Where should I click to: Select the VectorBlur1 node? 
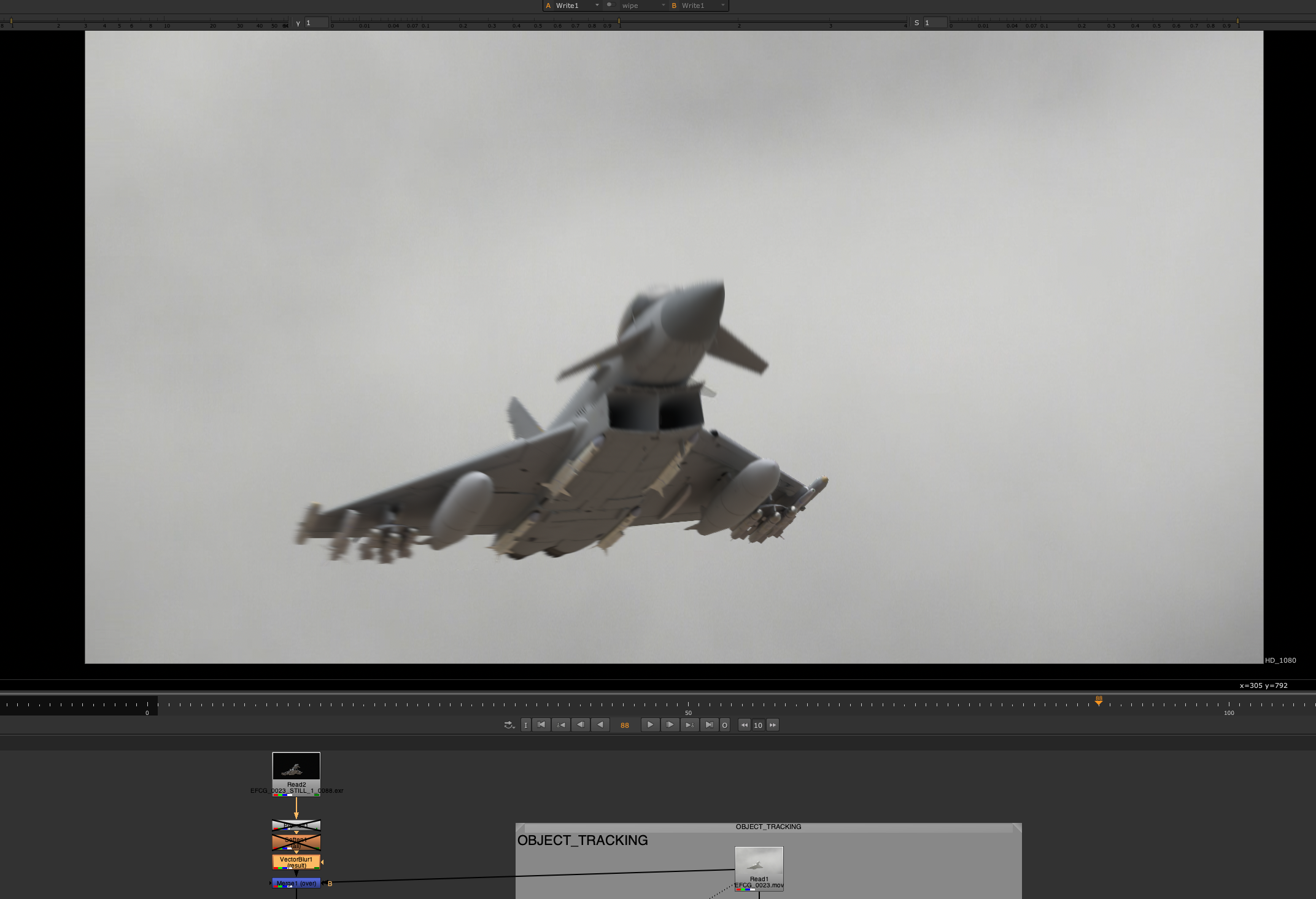tap(296, 862)
